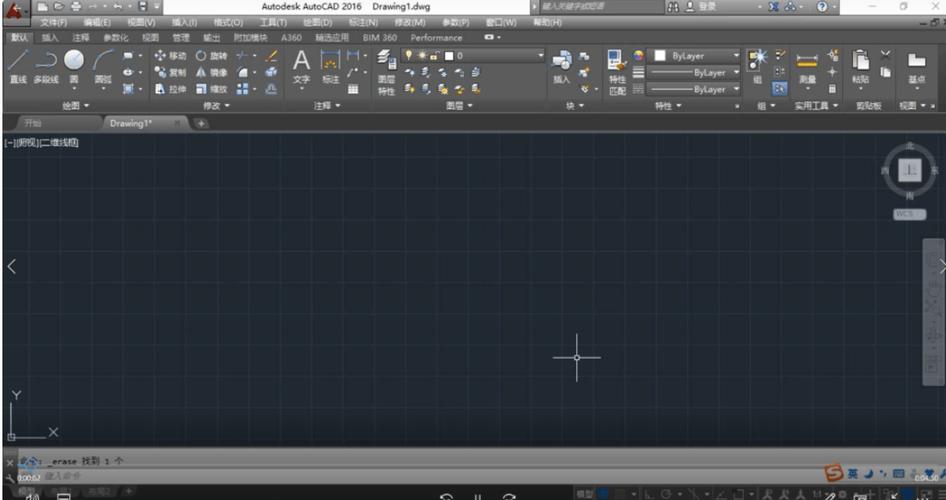Toggle layer lock padlock icon

[x=434, y=55]
